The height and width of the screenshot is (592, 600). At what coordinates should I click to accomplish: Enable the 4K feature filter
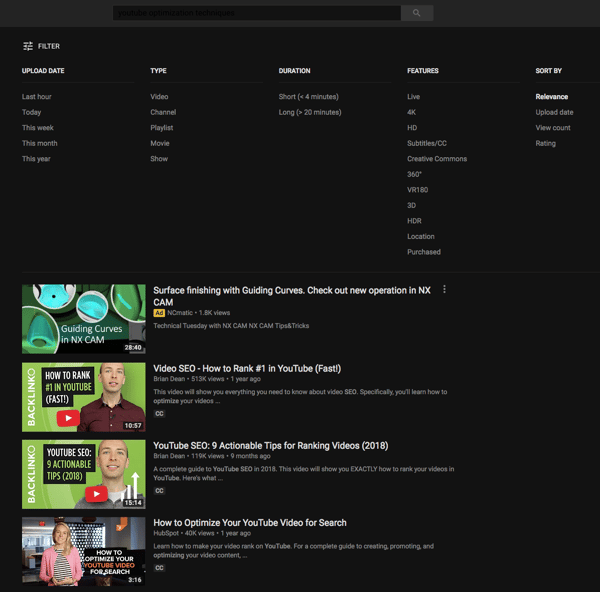[412, 112]
